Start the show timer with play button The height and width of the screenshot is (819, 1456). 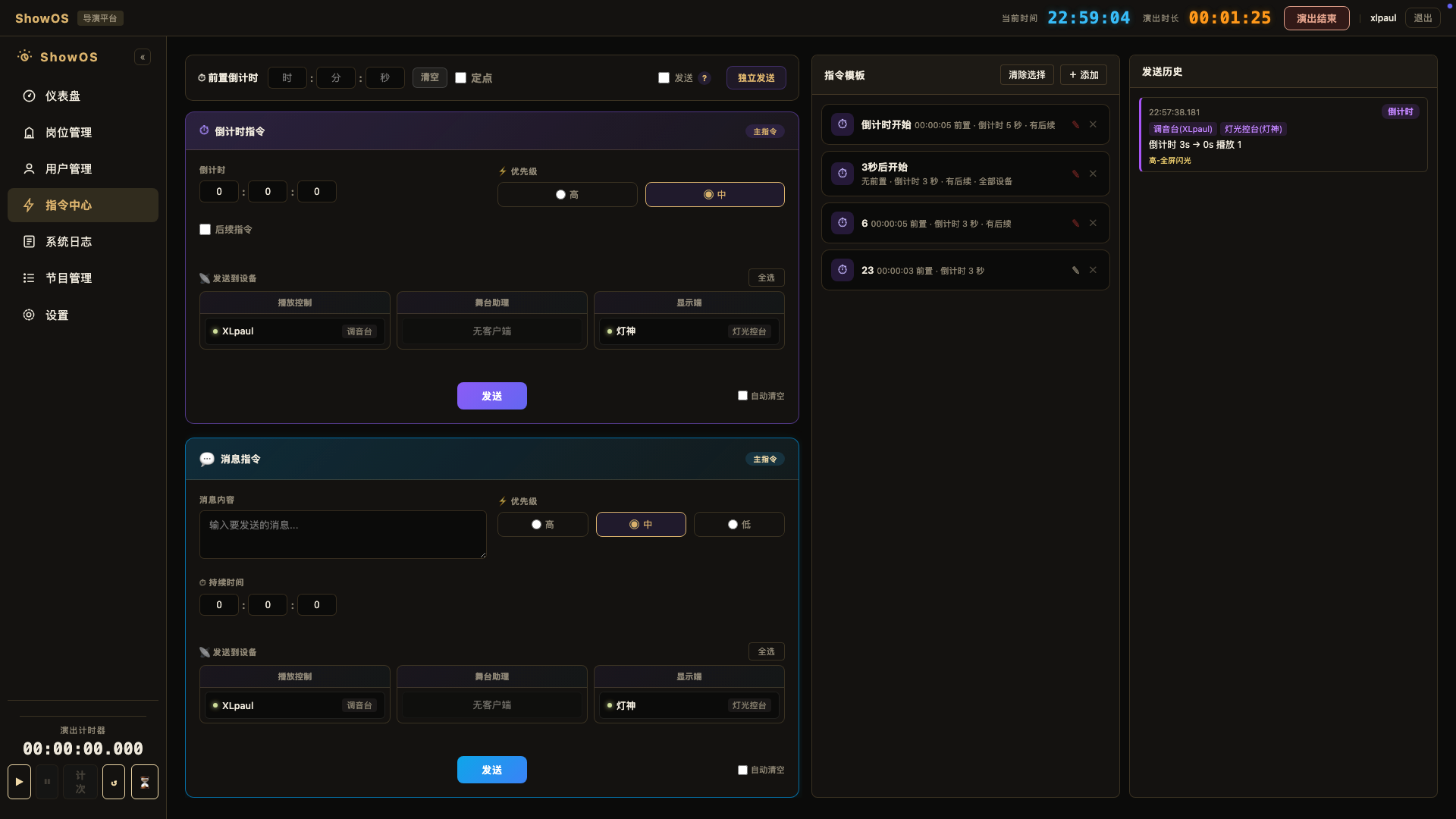tap(19, 782)
